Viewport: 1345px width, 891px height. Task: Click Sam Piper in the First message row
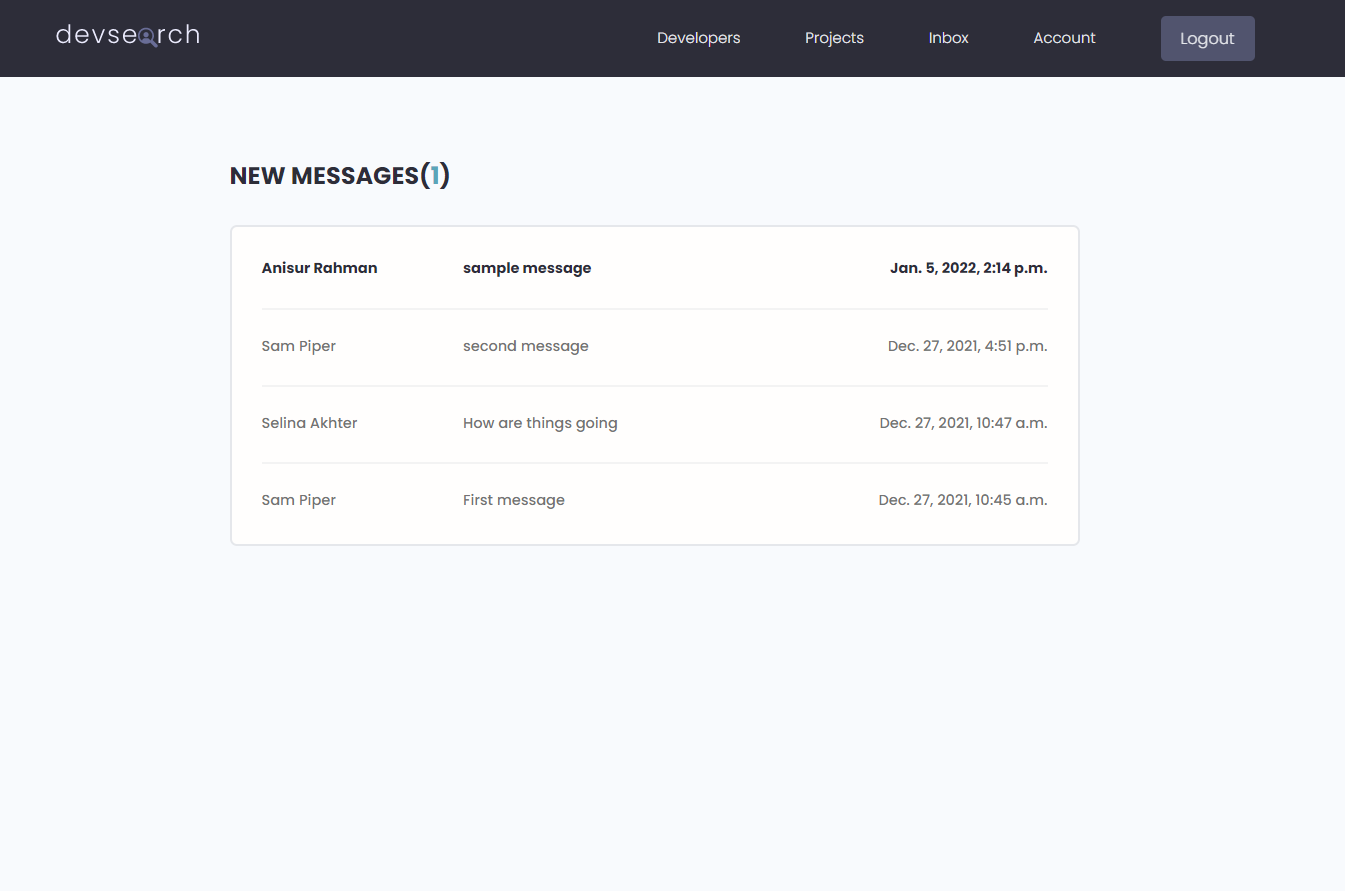299,500
